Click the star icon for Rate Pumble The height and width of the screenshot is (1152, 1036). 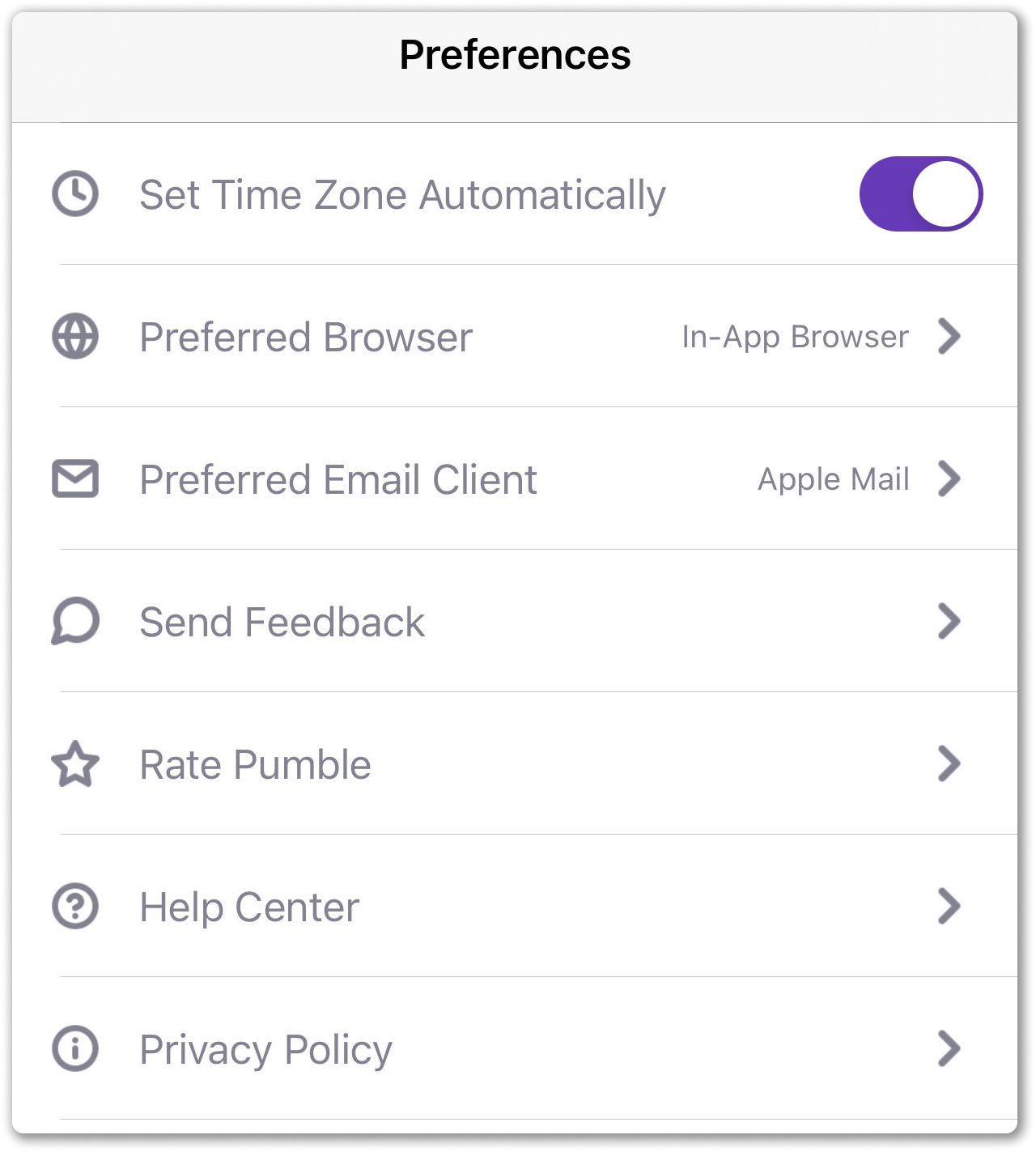point(75,764)
